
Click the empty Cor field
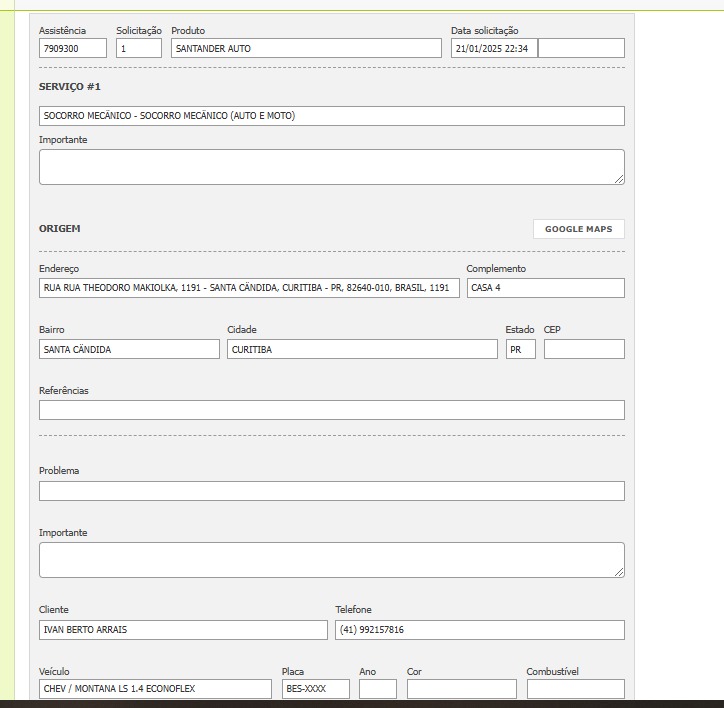click(x=462, y=689)
